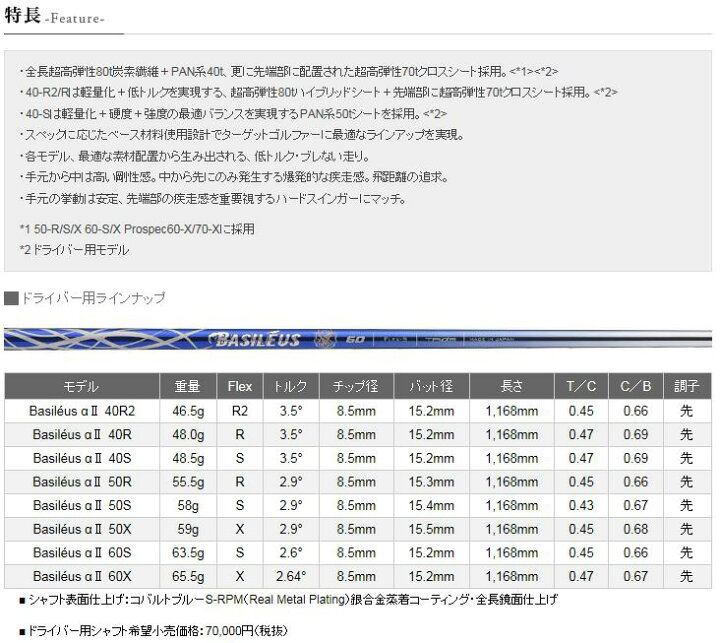Screen dimensions: 720x643
Task: Click the 58g weight value
Action: 188,506
